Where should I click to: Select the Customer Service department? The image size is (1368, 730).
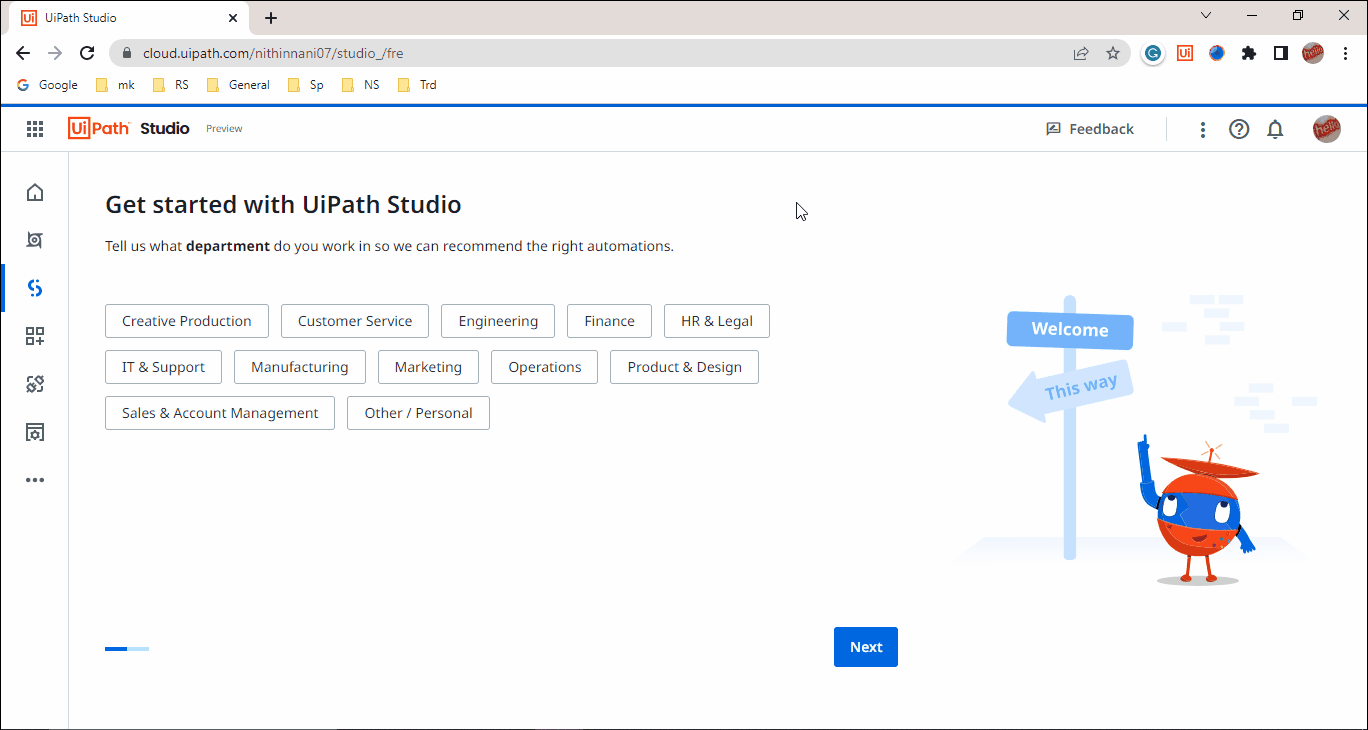[355, 321]
